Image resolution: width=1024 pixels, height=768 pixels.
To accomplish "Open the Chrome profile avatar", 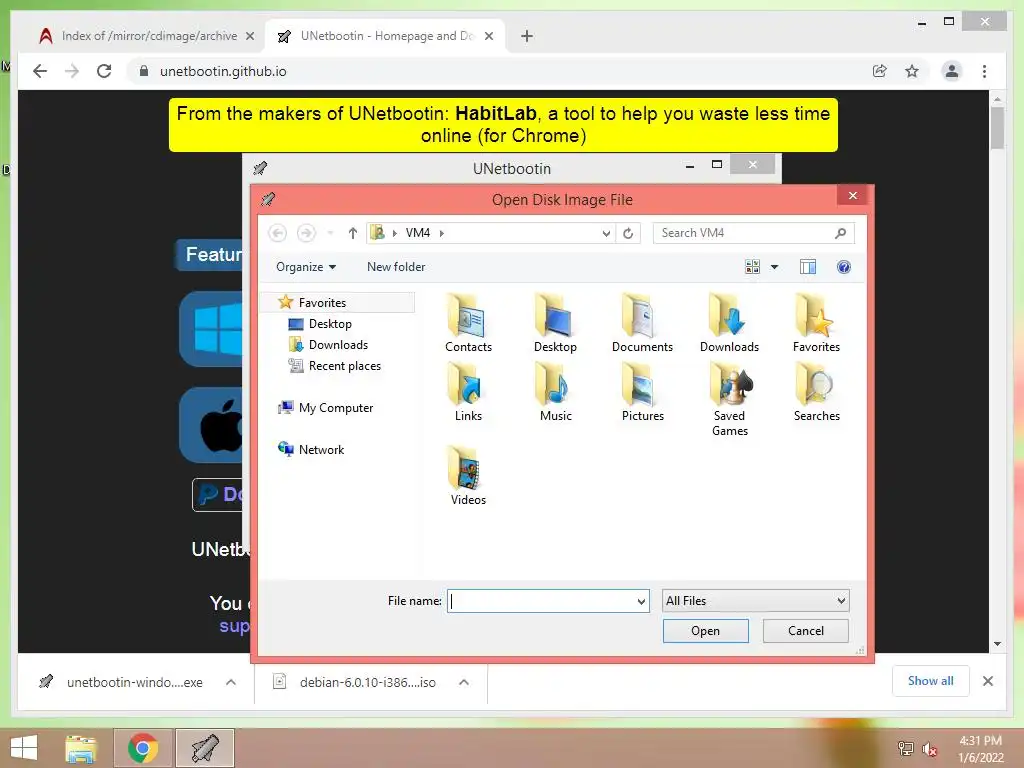I will point(952,71).
